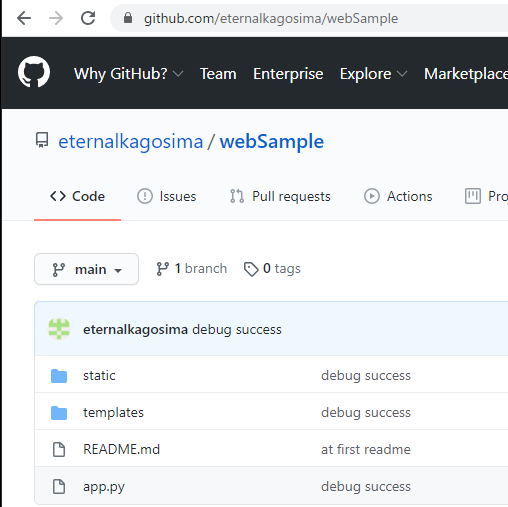
Task: Click the README.md file icon
Action: [x=59, y=449]
